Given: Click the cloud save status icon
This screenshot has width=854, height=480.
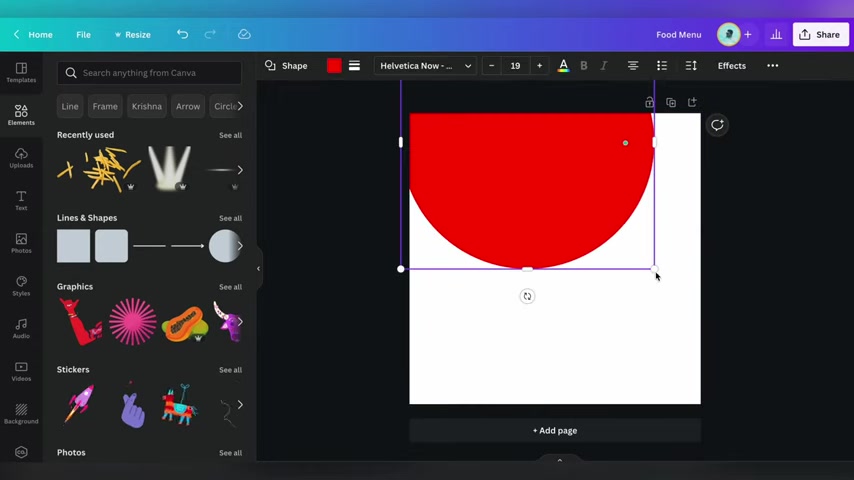Looking at the screenshot, I should click(x=244, y=34).
